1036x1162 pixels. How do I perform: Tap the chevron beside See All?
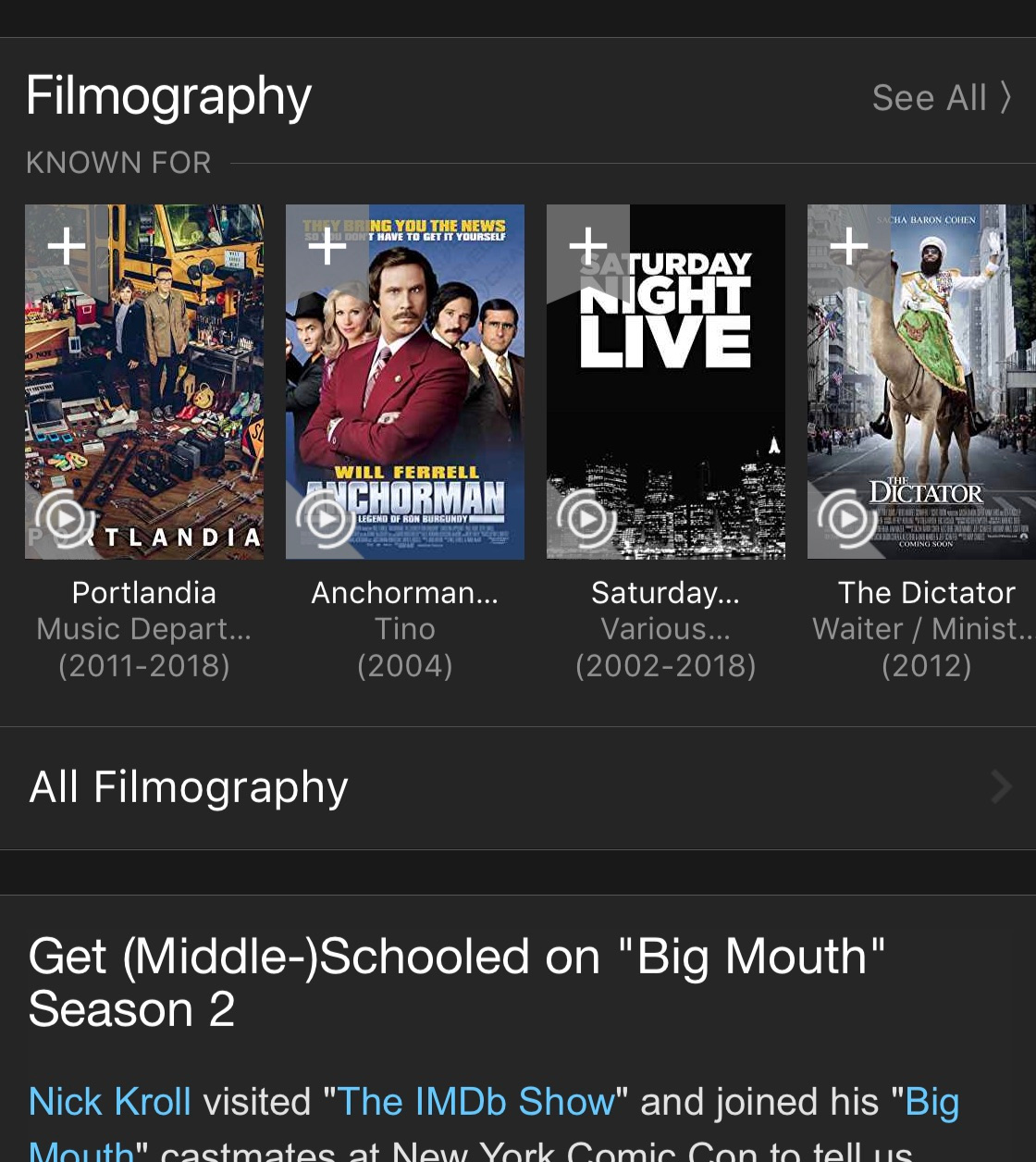(1005, 97)
